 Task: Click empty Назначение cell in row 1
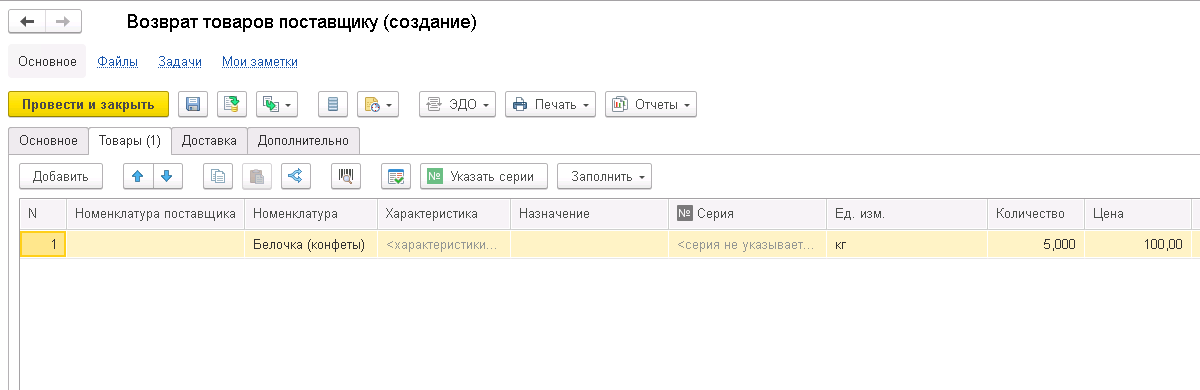(x=589, y=244)
